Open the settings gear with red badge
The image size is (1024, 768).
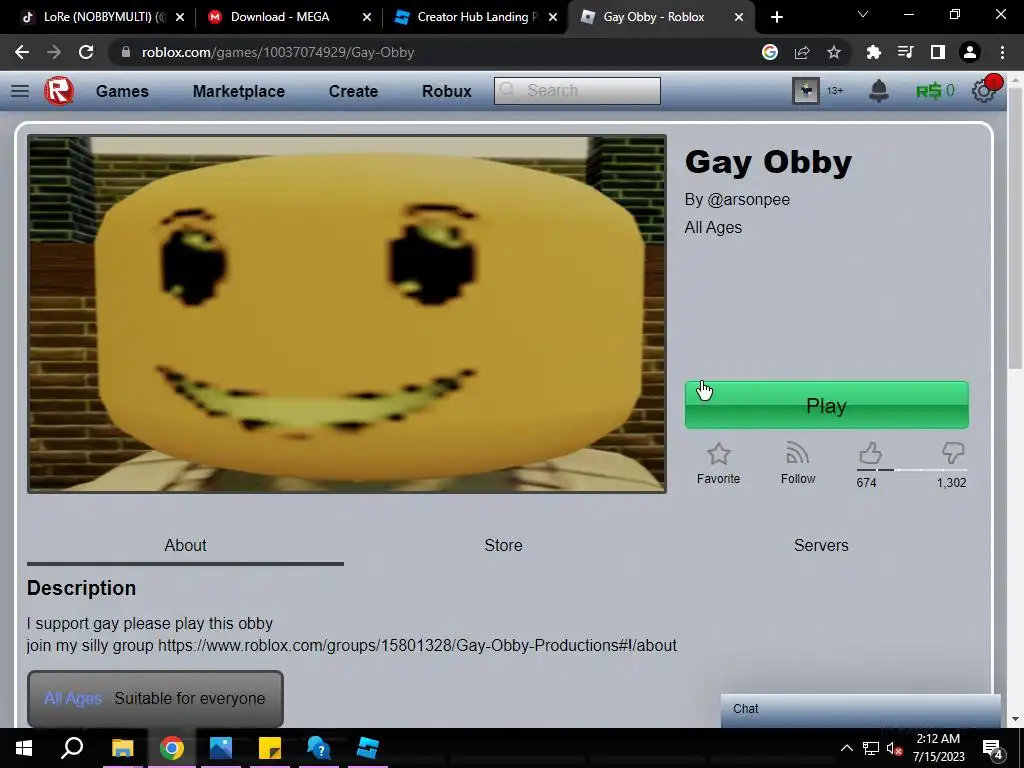tap(985, 89)
